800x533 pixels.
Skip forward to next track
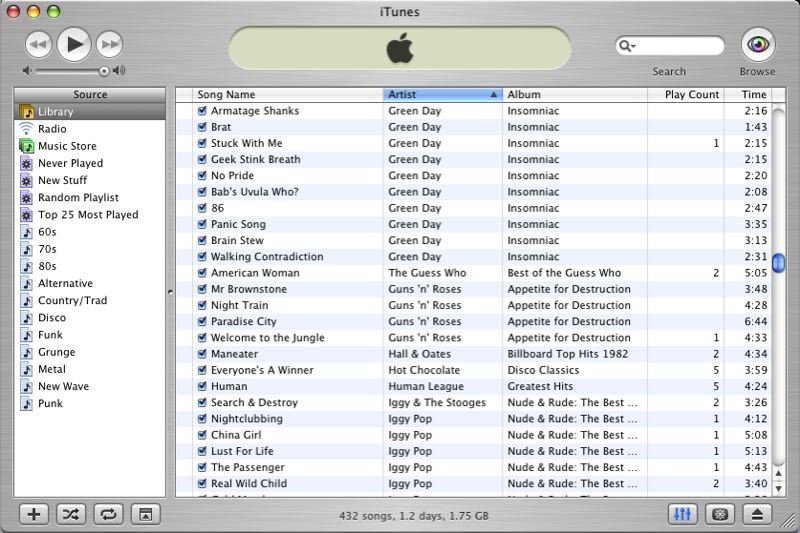coord(110,44)
